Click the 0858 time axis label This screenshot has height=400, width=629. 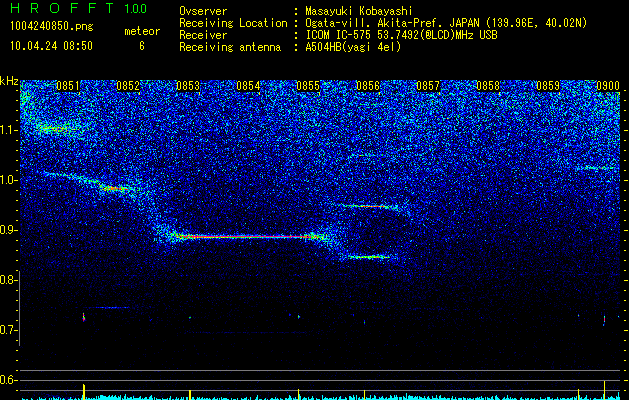(488, 86)
